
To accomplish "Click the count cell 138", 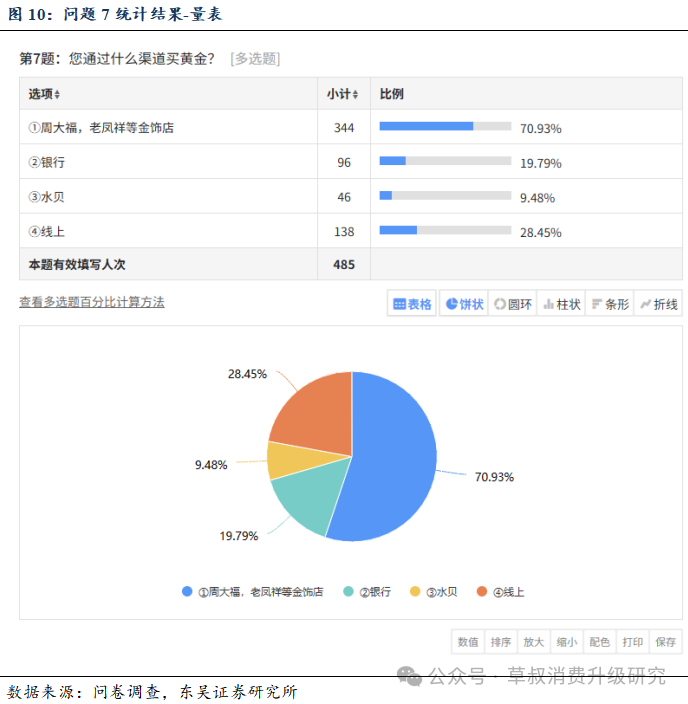I will 344,232.
